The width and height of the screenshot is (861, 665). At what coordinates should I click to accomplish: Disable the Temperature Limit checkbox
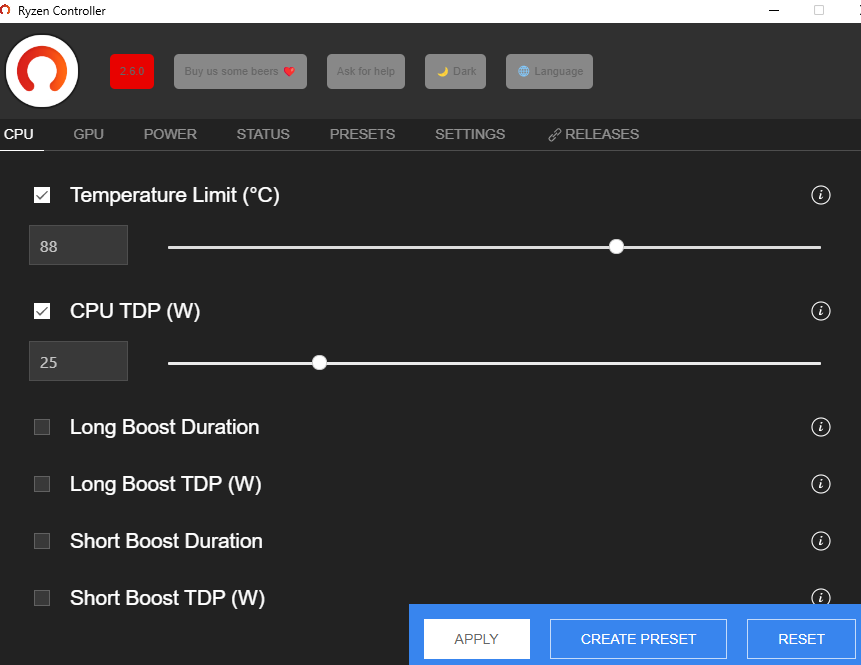[42, 195]
